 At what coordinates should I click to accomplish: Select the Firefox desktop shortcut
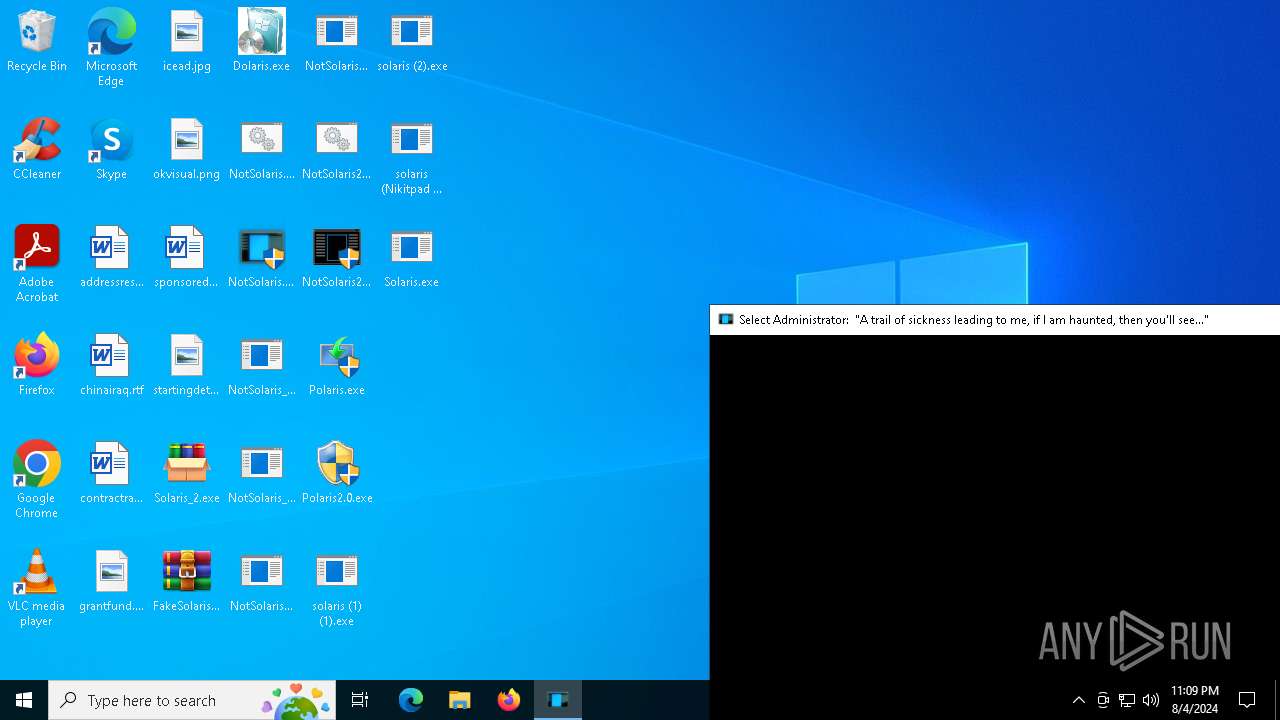coord(37,365)
